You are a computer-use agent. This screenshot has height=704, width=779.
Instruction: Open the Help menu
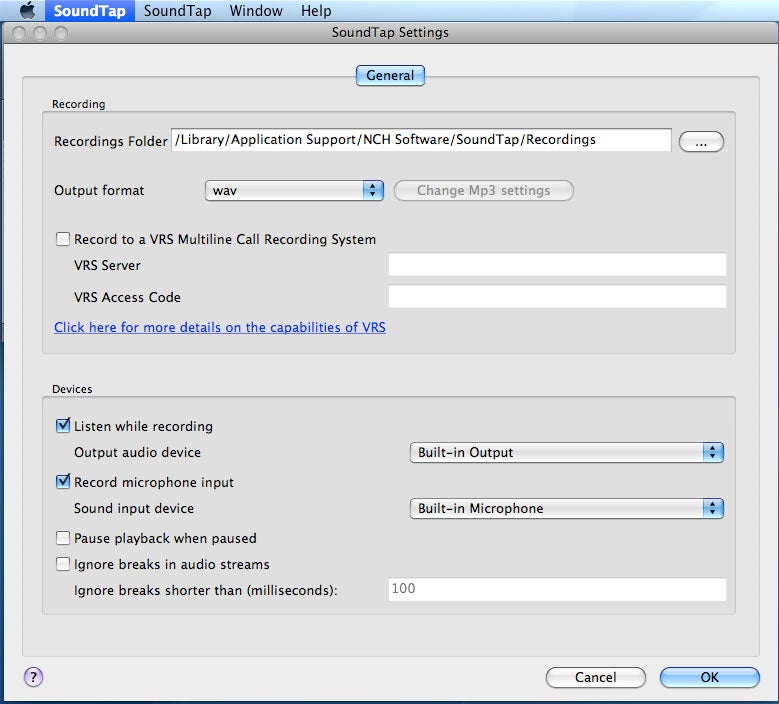316,10
